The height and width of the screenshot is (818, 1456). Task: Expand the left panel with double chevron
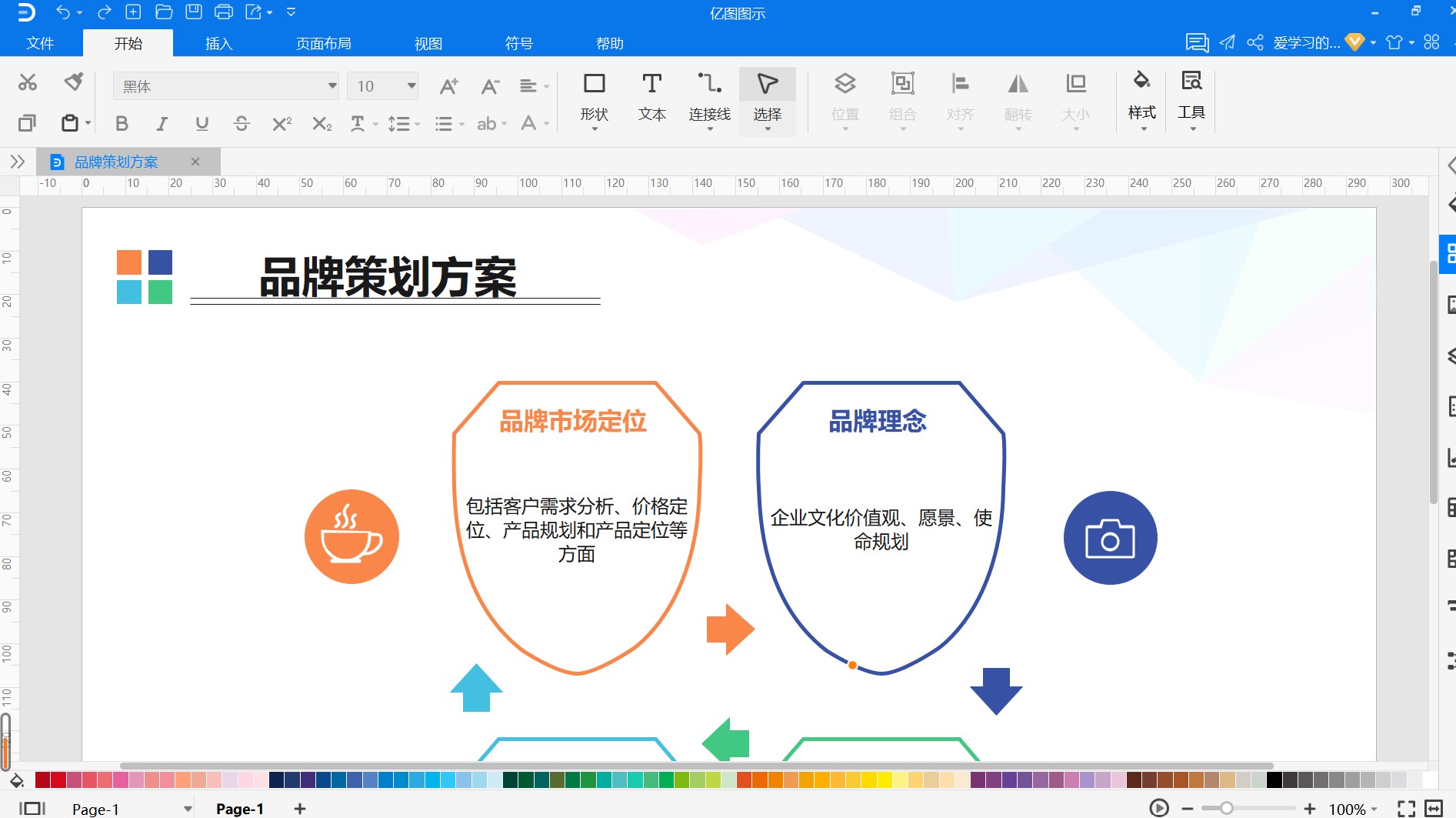tap(17, 162)
